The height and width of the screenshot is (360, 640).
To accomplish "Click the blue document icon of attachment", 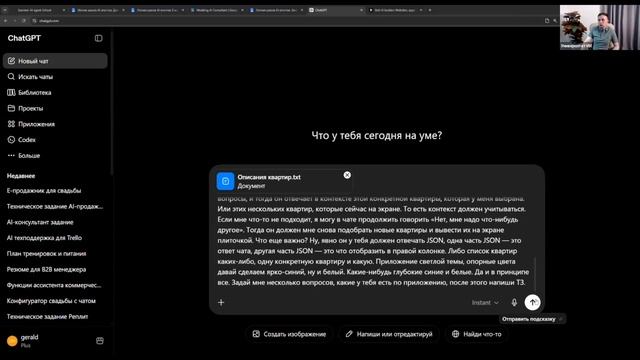I will point(225,181).
